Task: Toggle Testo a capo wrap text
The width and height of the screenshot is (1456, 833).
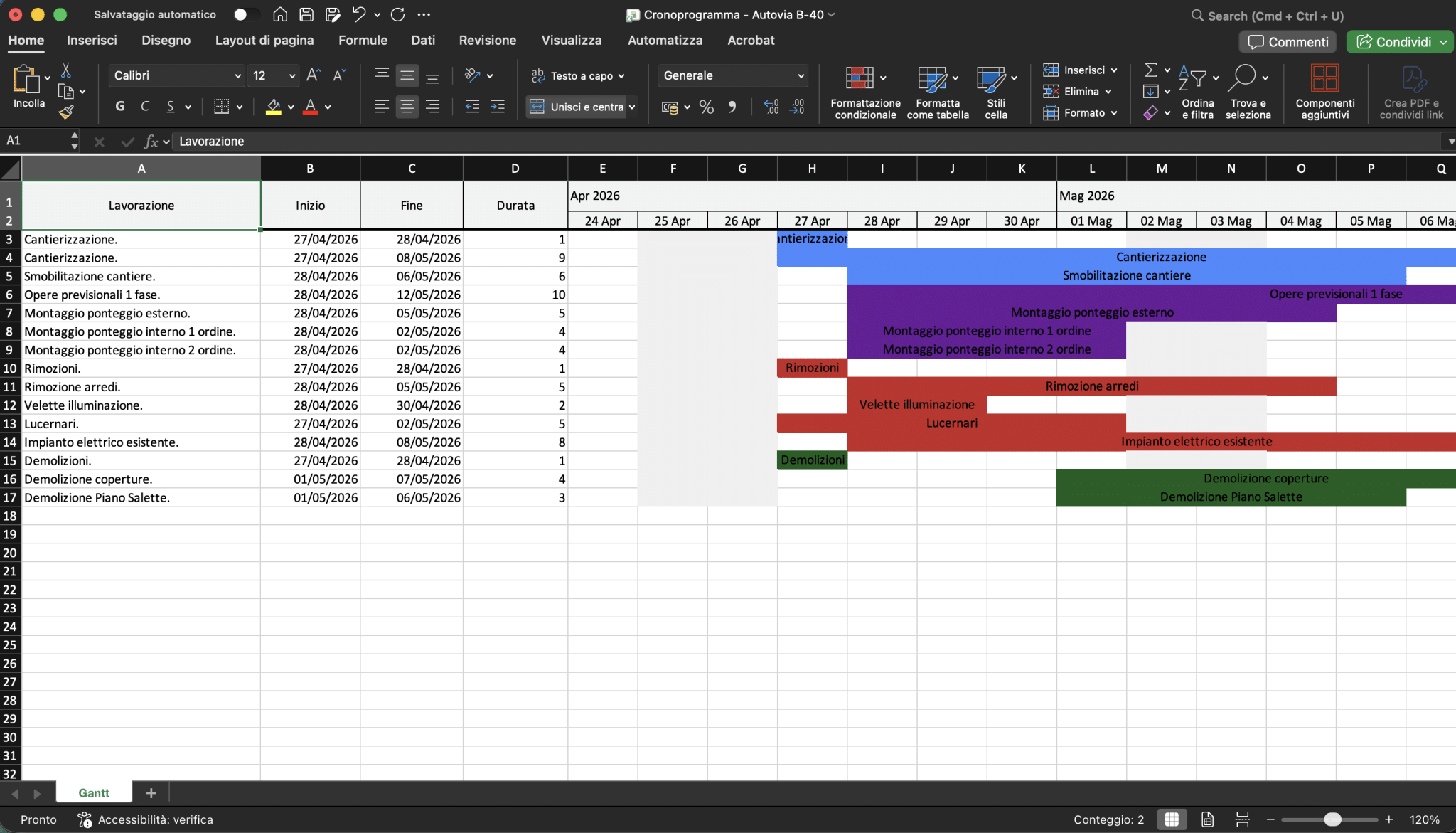Action: (578, 75)
